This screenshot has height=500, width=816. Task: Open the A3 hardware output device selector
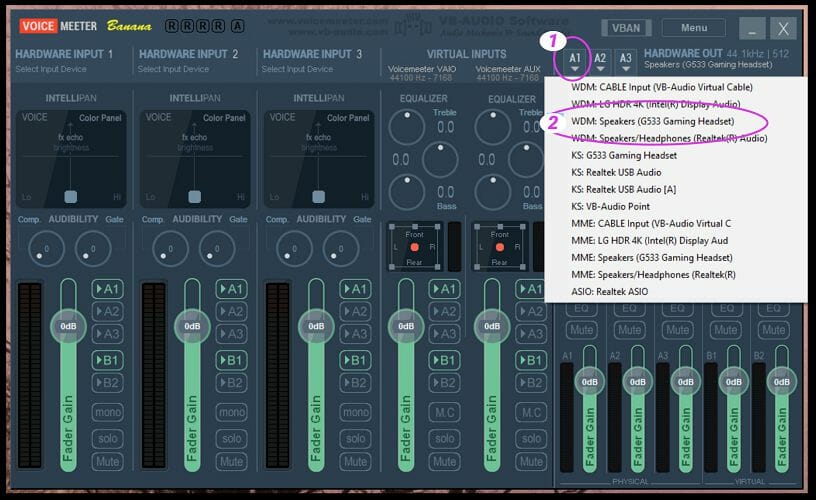click(x=626, y=62)
